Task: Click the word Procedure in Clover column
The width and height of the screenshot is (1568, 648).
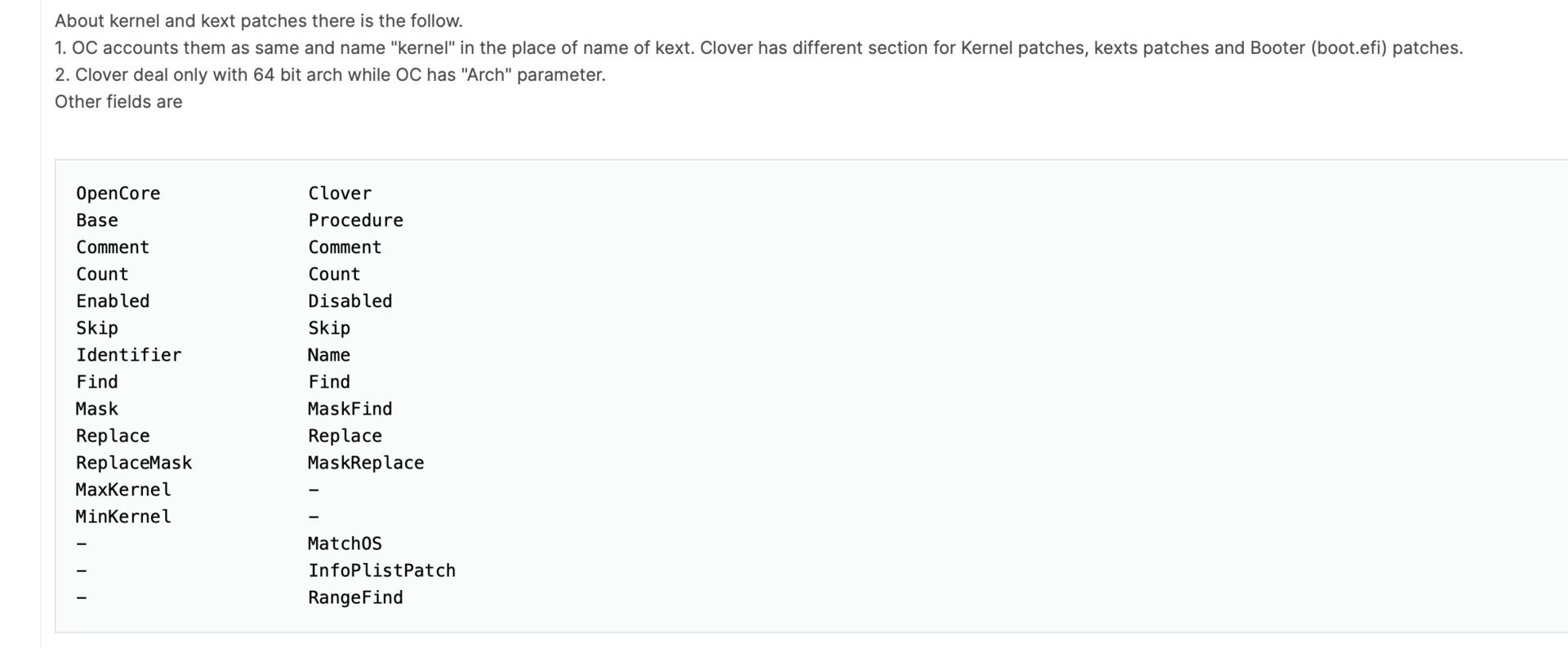Action: coord(355,220)
